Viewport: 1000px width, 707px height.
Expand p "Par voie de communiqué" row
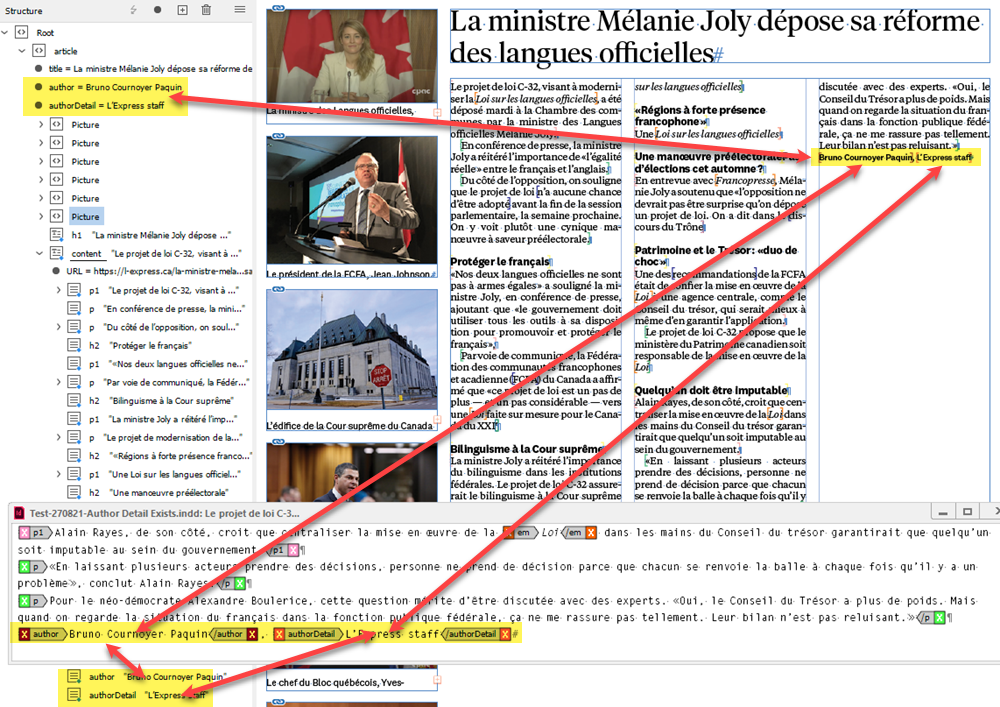click(x=58, y=382)
